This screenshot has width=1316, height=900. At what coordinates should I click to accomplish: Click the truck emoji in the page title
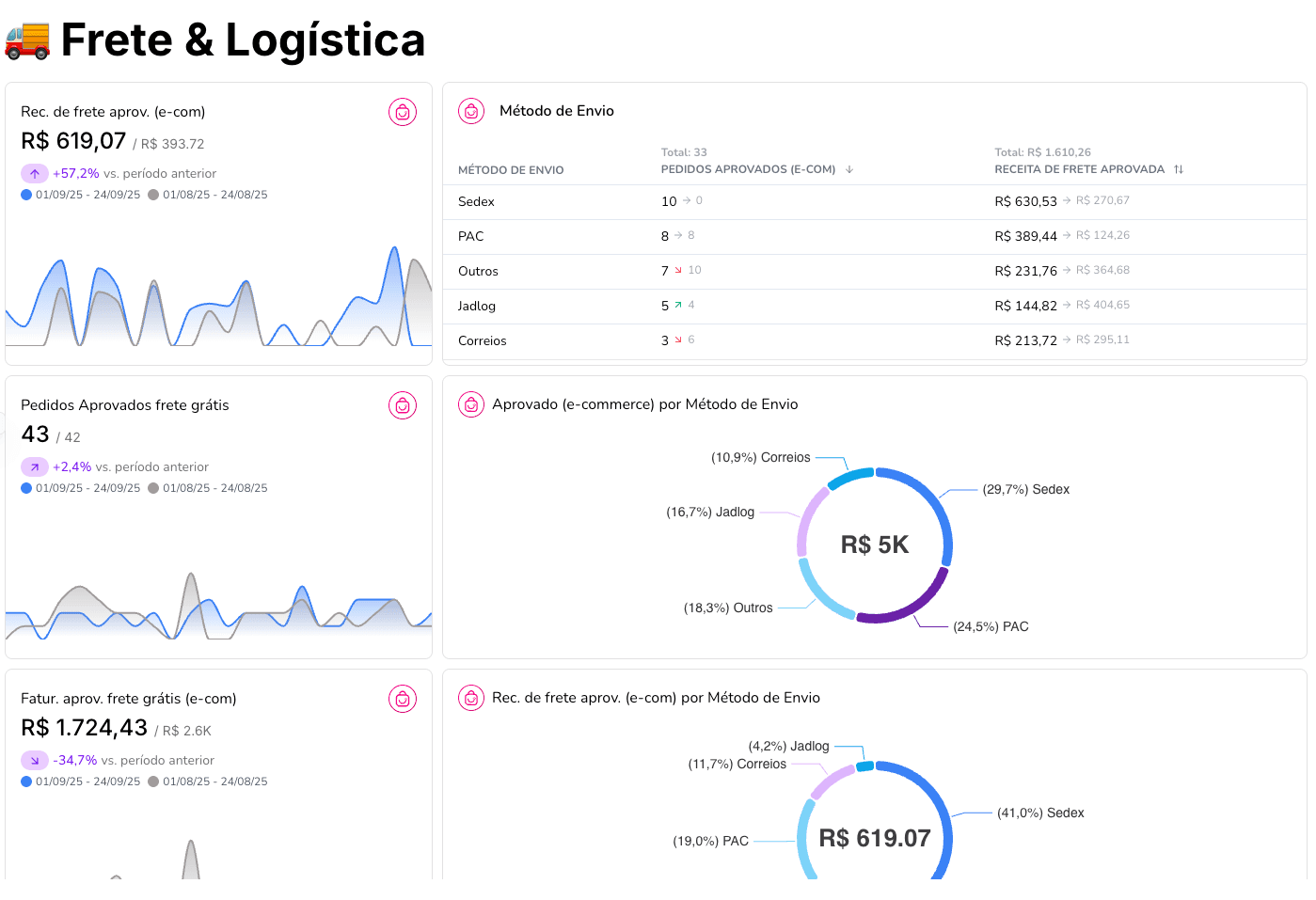pos(27,40)
